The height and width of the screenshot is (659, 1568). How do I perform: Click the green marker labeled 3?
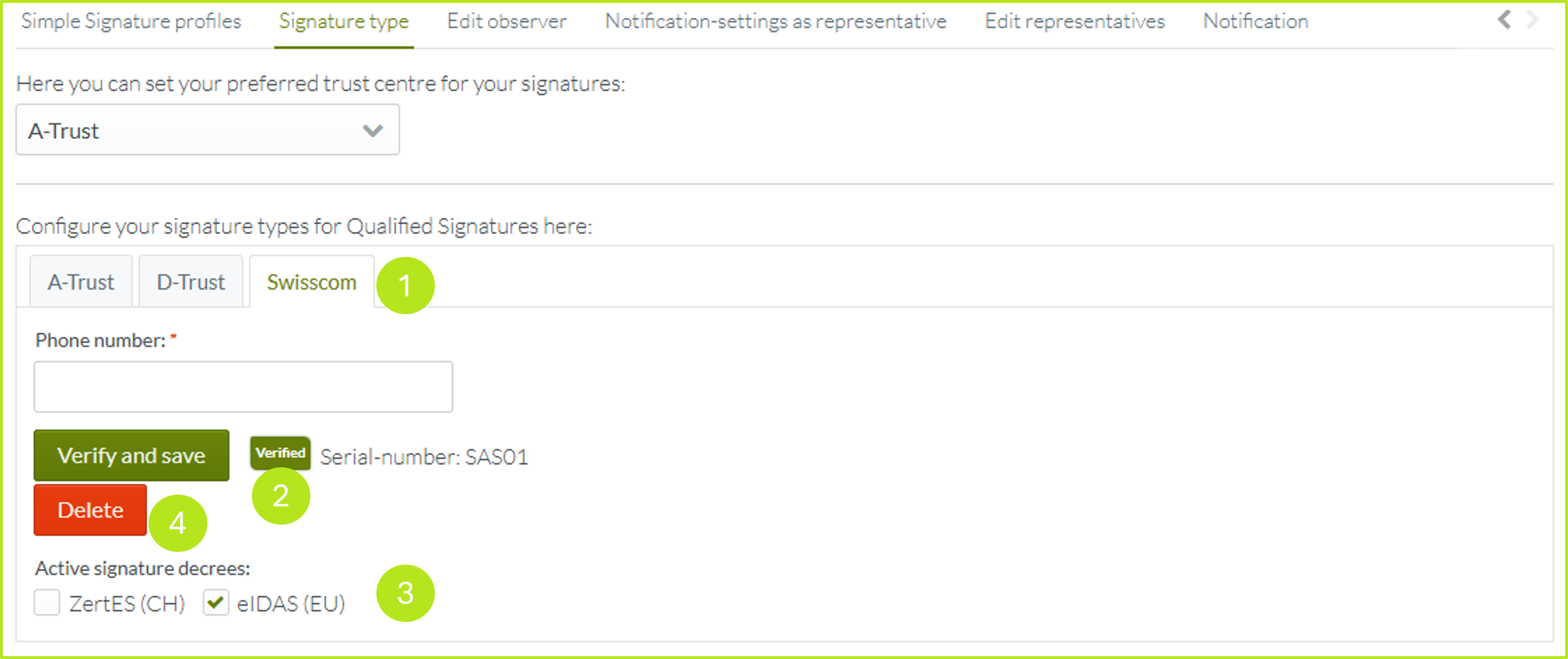[405, 593]
